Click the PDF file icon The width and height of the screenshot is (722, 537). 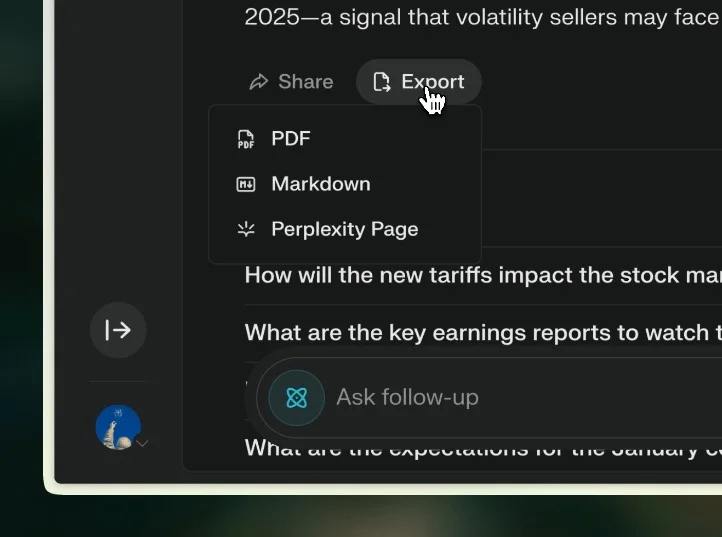245,139
